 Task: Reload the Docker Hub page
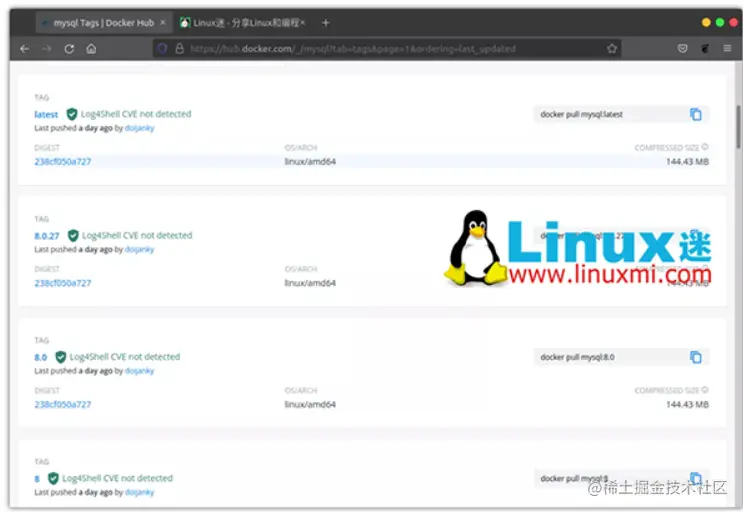click(x=69, y=49)
